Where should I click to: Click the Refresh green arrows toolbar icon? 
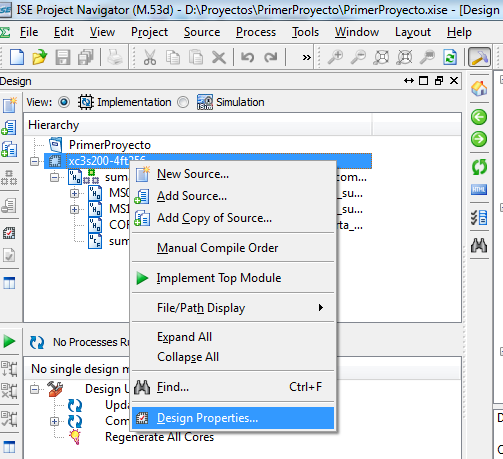[x=450, y=57]
